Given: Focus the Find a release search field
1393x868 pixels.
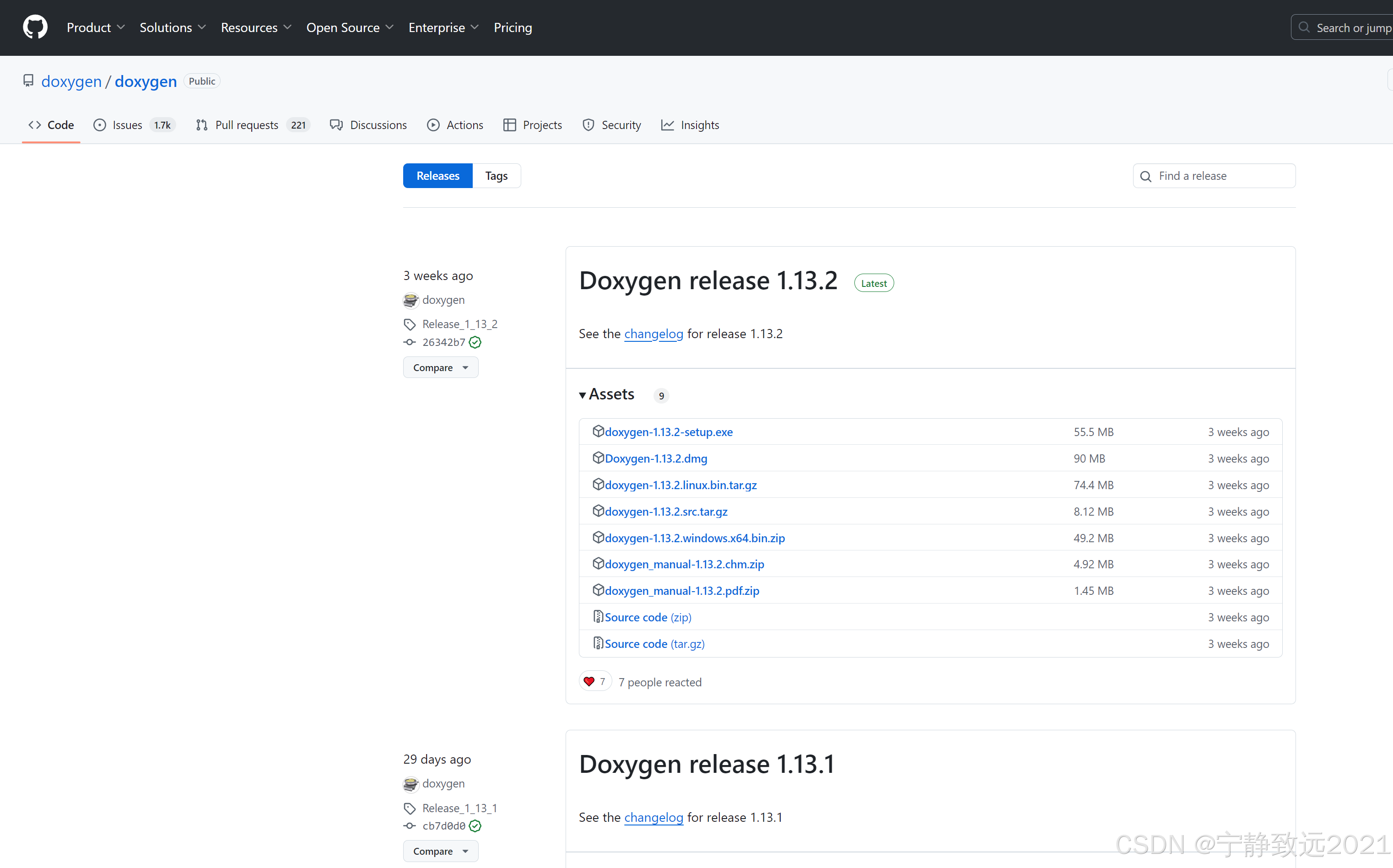Looking at the screenshot, I should click(1214, 176).
